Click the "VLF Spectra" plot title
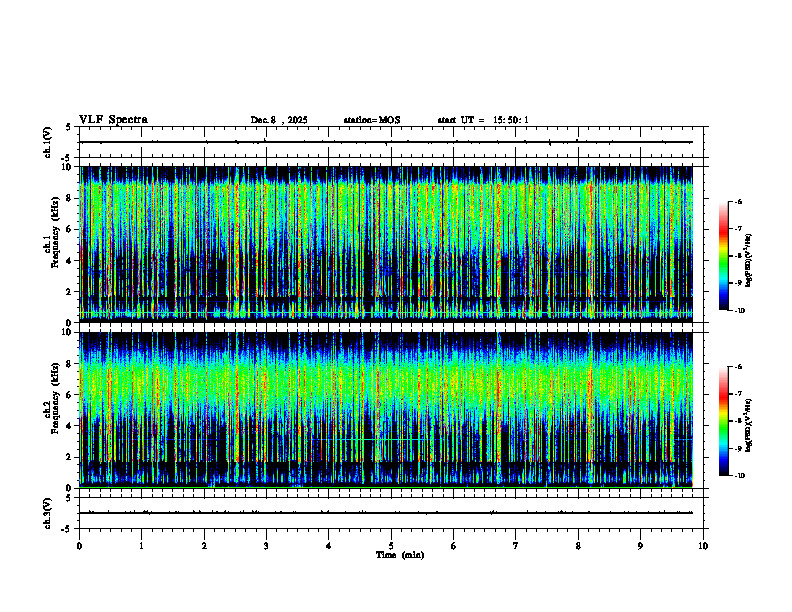This screenshot has height=612, width=792. [x=113, y=120]
